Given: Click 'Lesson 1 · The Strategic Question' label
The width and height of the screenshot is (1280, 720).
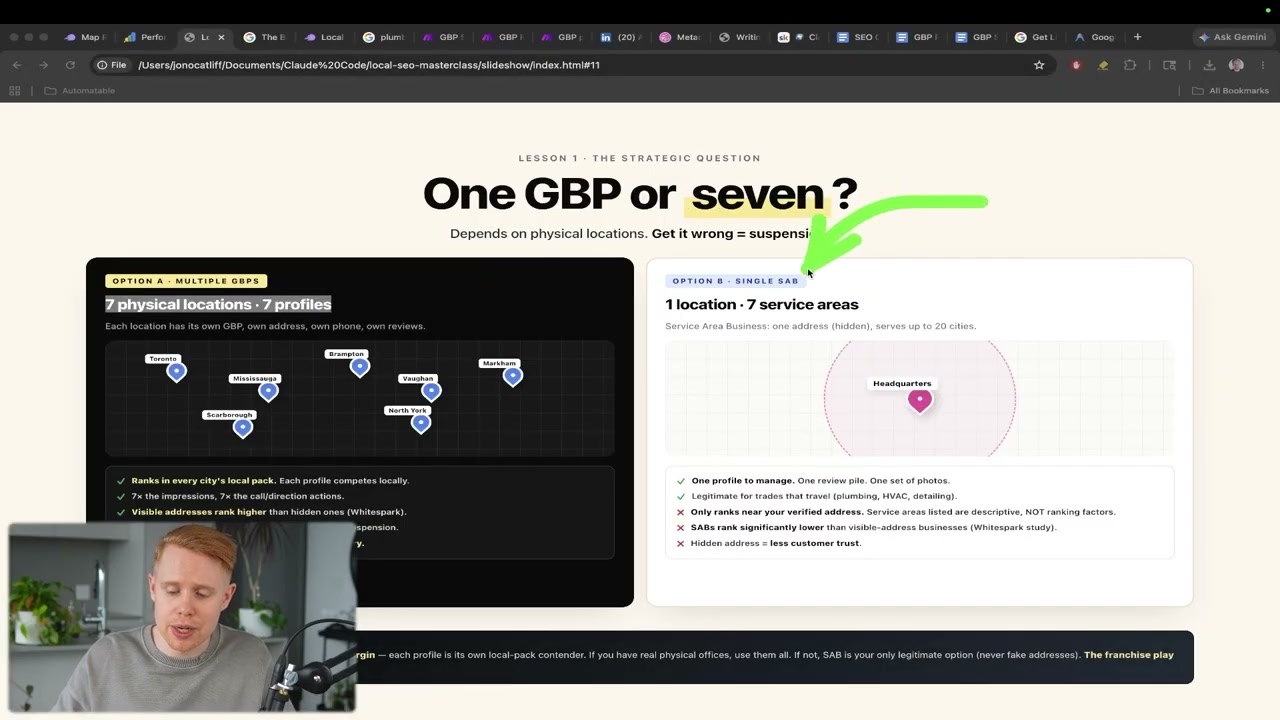Looking at the screenshot, I should tap(639, 158).
